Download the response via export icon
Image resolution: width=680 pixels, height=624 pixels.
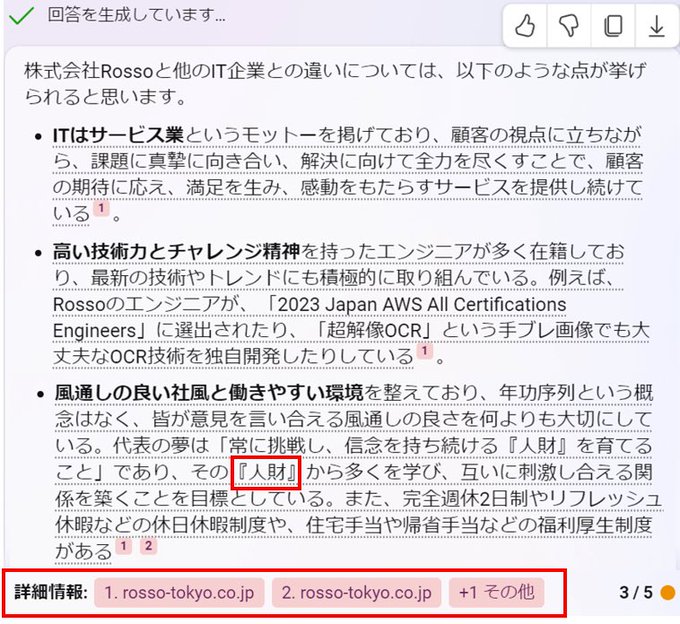point(657,26)
